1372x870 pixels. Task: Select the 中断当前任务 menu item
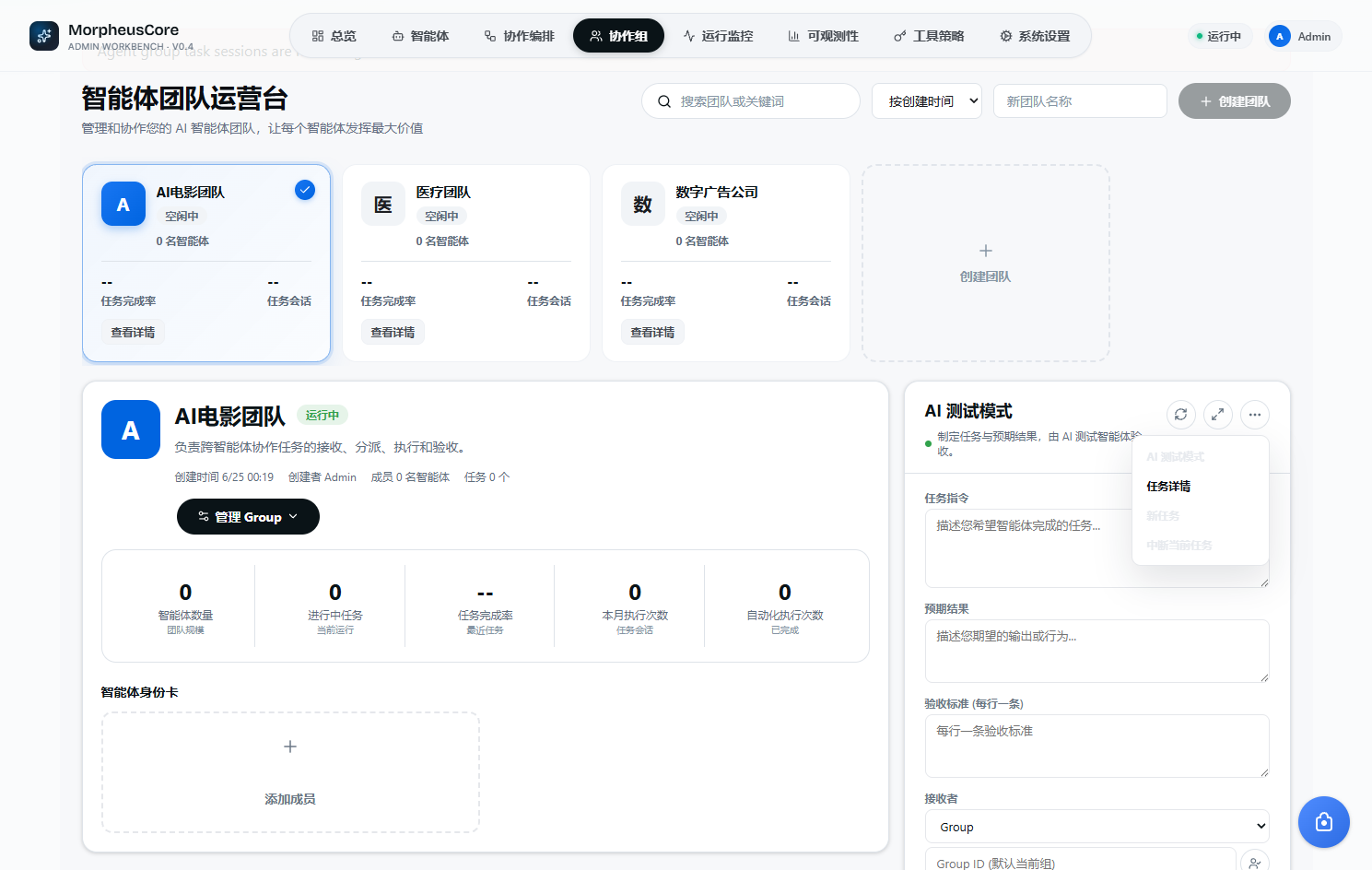(1201, 546)
